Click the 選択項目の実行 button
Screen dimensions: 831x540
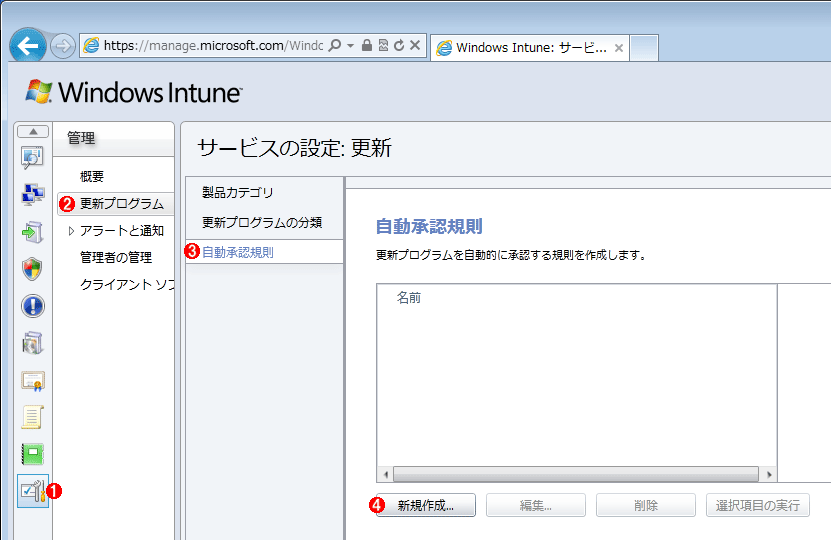tap(757, 506)
